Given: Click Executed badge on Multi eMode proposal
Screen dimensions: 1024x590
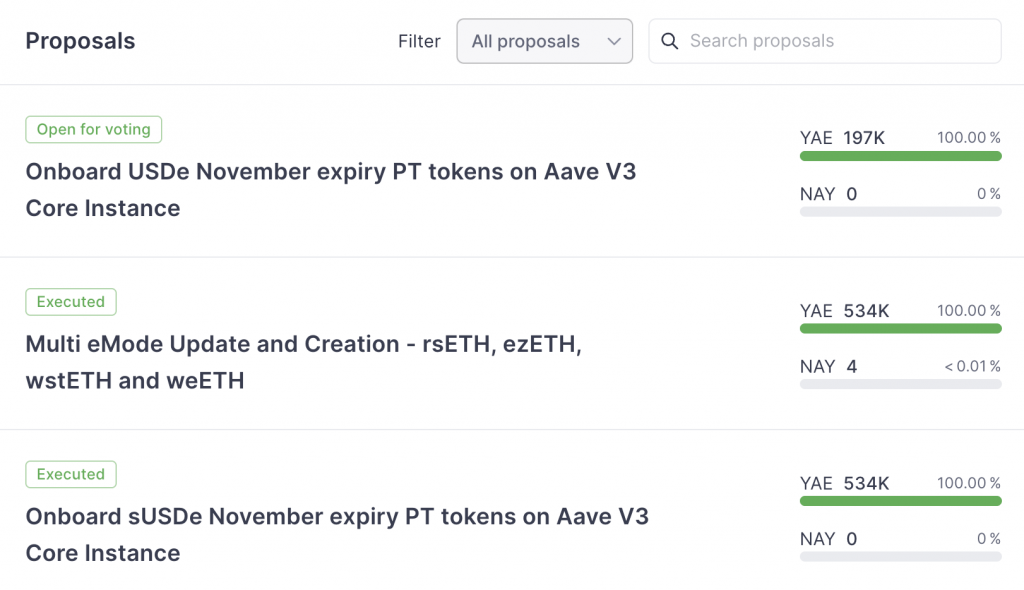Looking at the screenshot, I should point(71,302).
